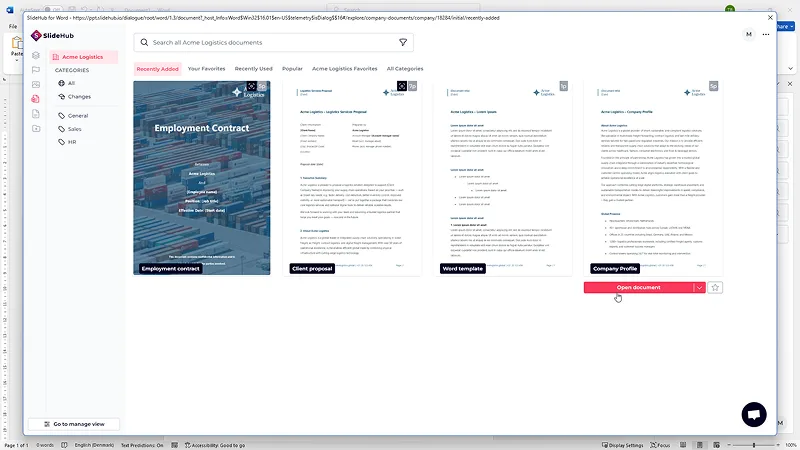Click Focus mode in Word status bar
Screen dimensions: 800x450
click(x=660, y=445)
